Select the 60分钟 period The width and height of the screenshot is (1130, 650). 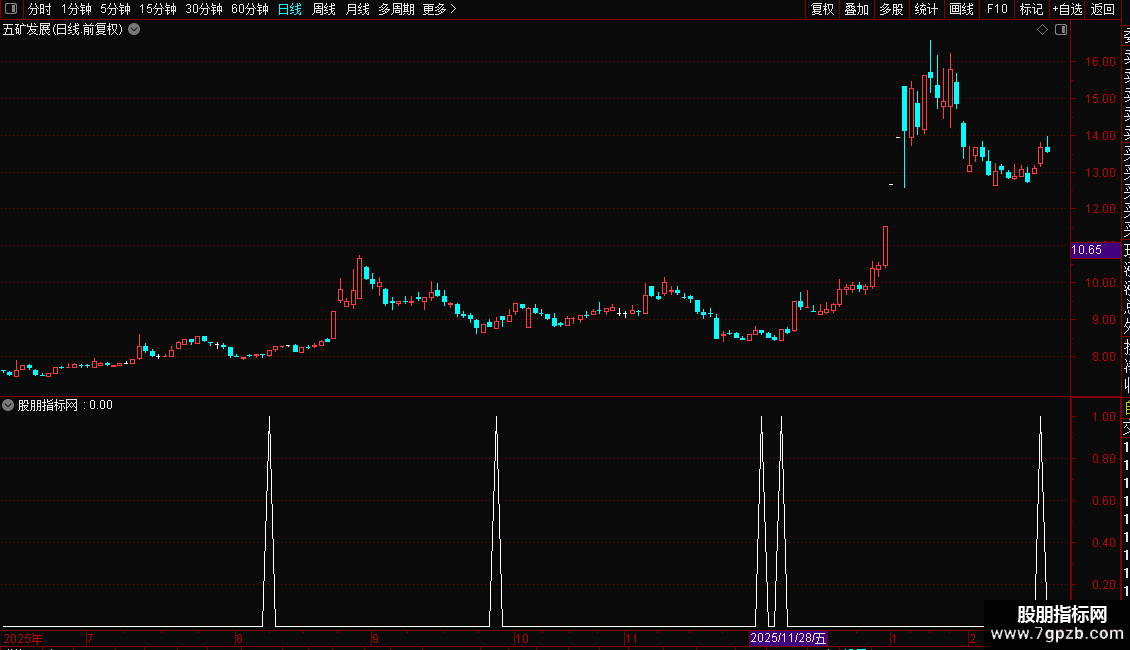pyautogui.click(x=250, y=9)
